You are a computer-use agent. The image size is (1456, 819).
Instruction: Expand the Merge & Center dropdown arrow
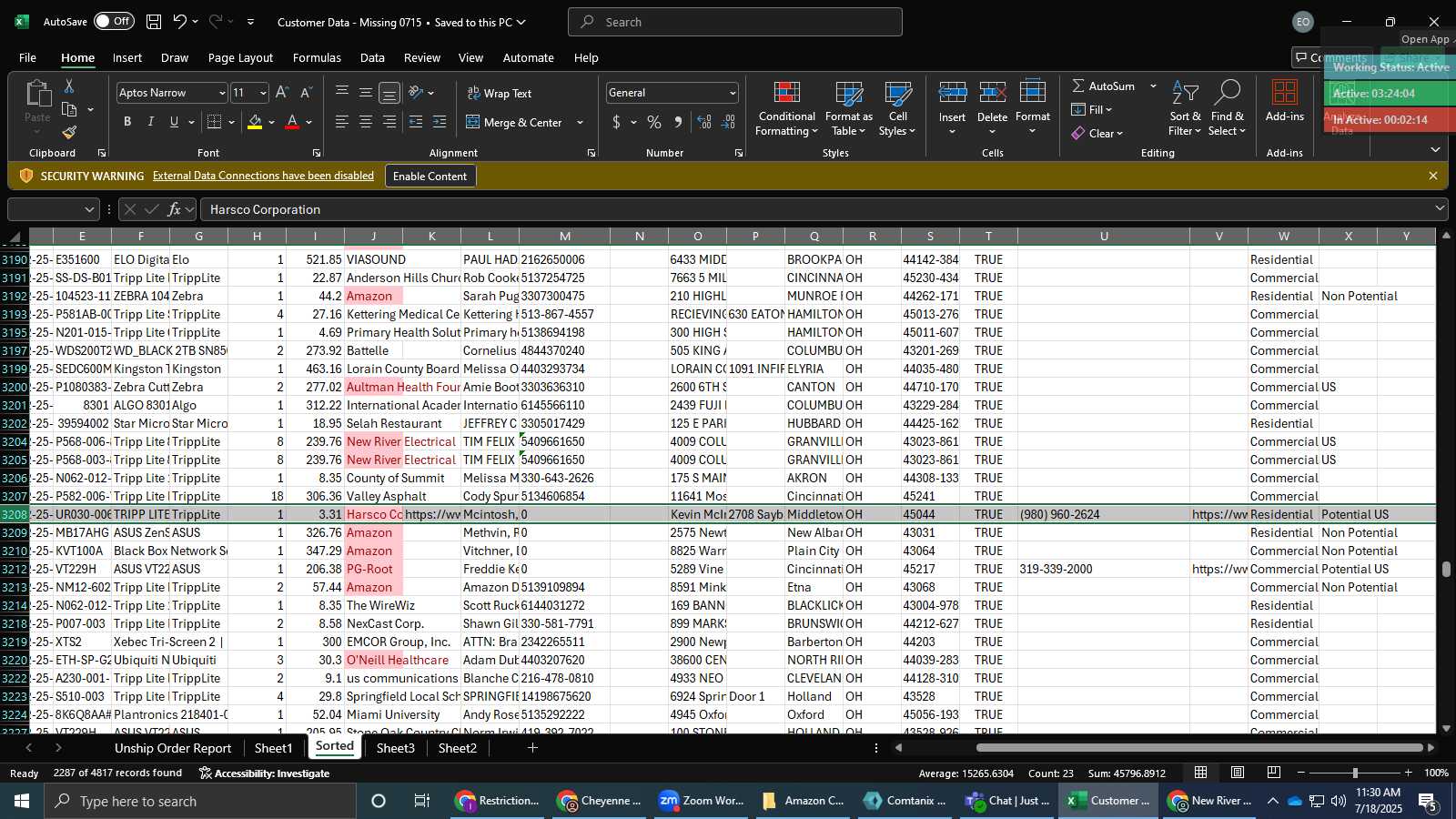tap(580, 122)
